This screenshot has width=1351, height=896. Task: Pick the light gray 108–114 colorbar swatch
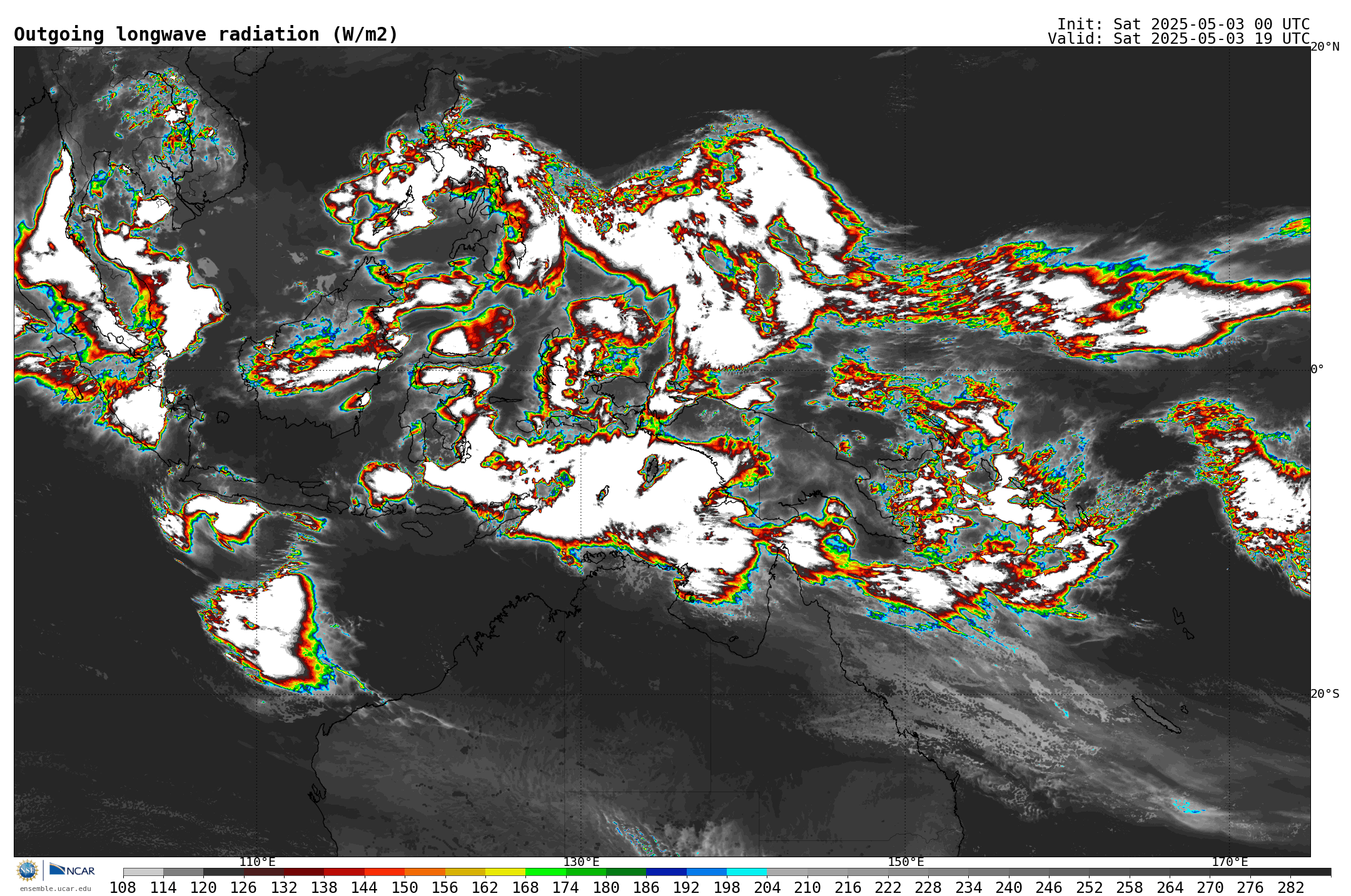[x=143, y=872]
